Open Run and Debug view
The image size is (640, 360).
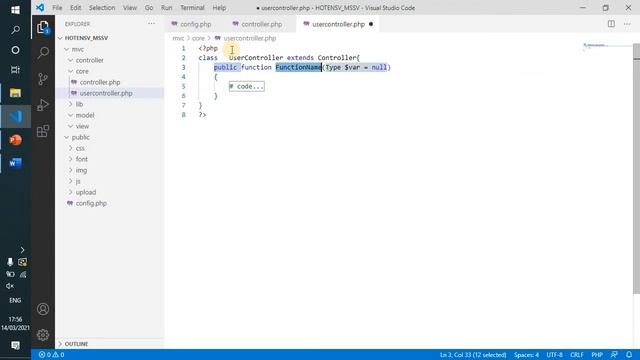[x=43, y=105]
